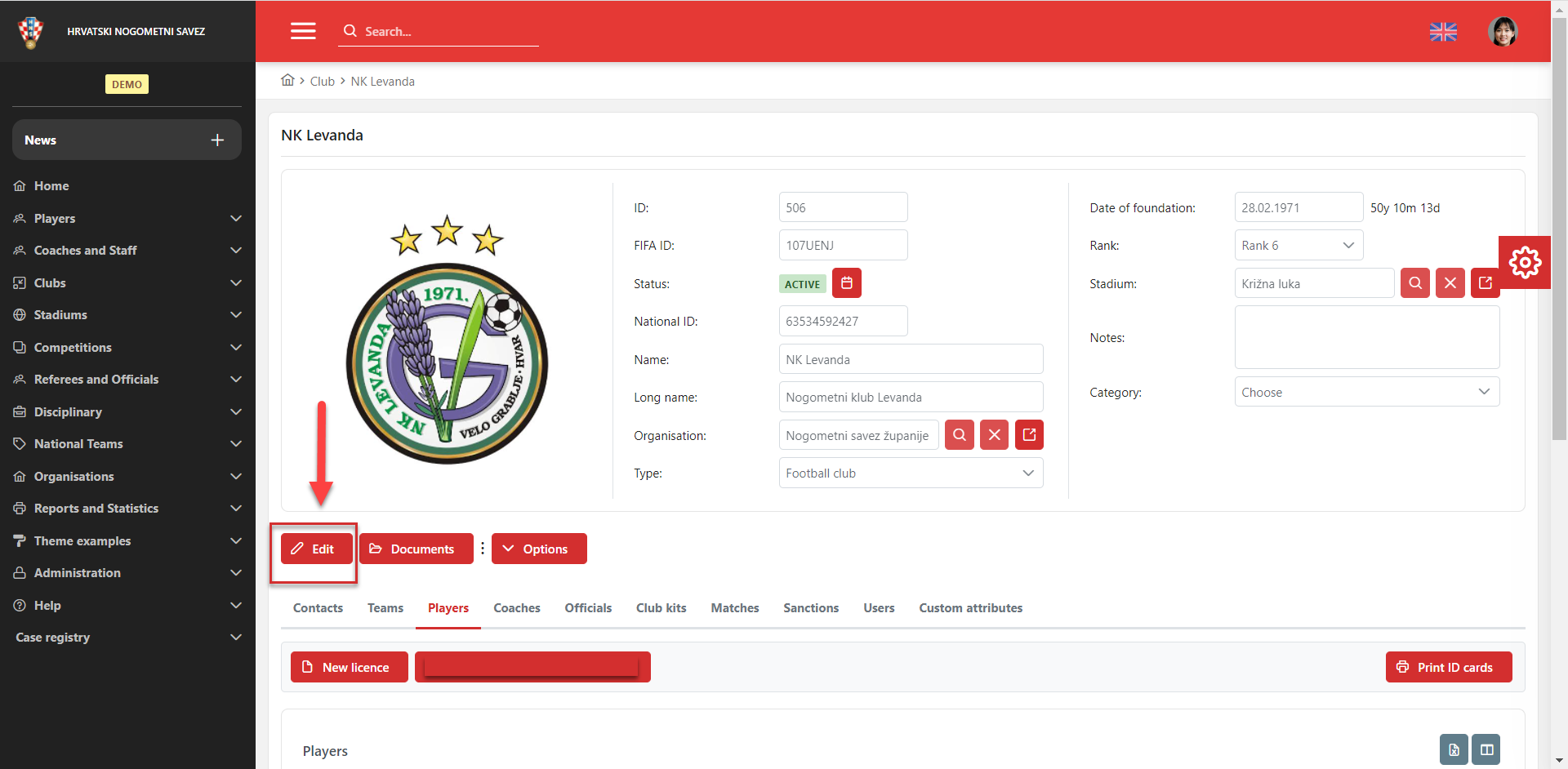This screenshot has width=1568, height=769.
Task: Click the Print ID cards button
Action: pyautogui.click(x=1448, y=667)
